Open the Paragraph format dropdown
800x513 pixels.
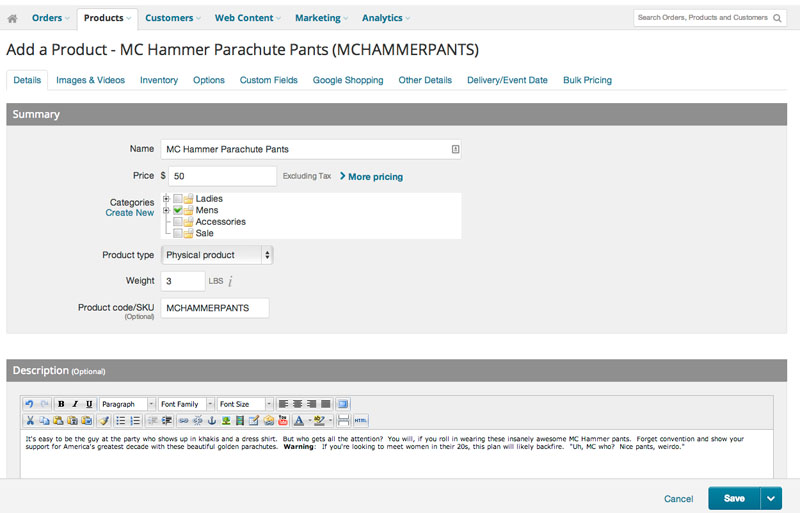point(128,404)
